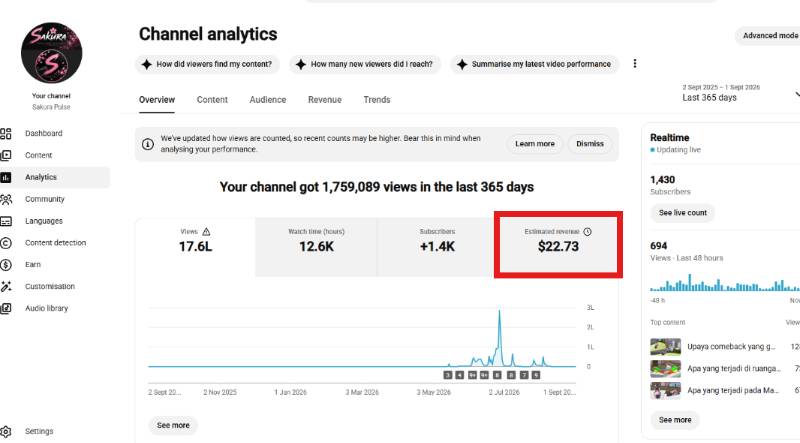Open thumbnail of 'Upaya comeback yang g...' video
The width and height of the screenshot is (800, 443).
click(x=665, y=347)
